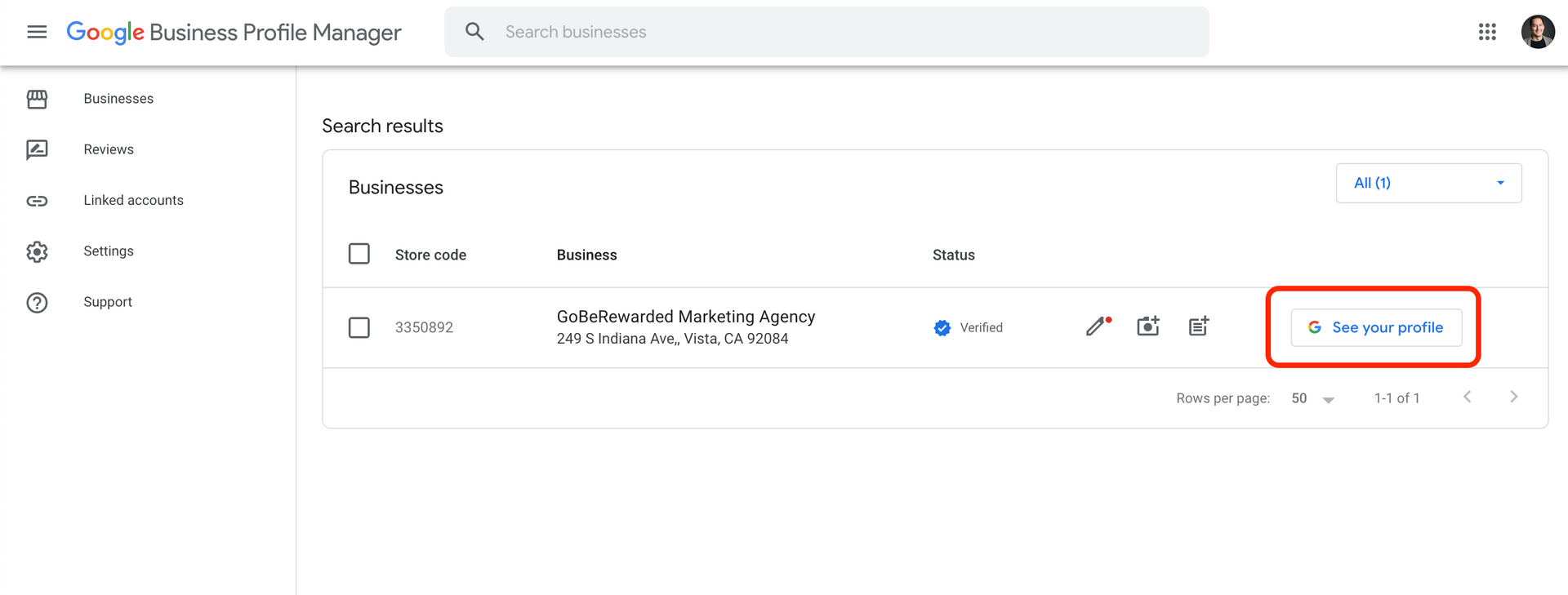The height and width of the screenshot is (595, 1568).
Task: Click the Businesses storefront icon
Action: 37,99
